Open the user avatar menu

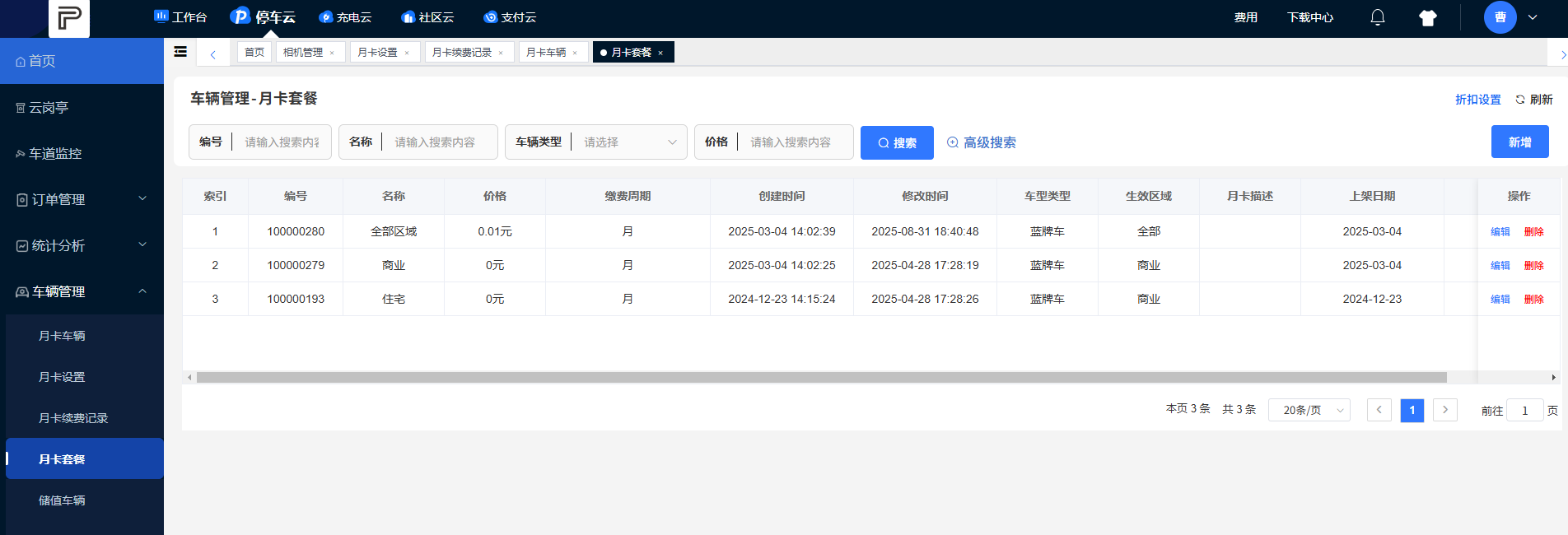[1500, 17]
